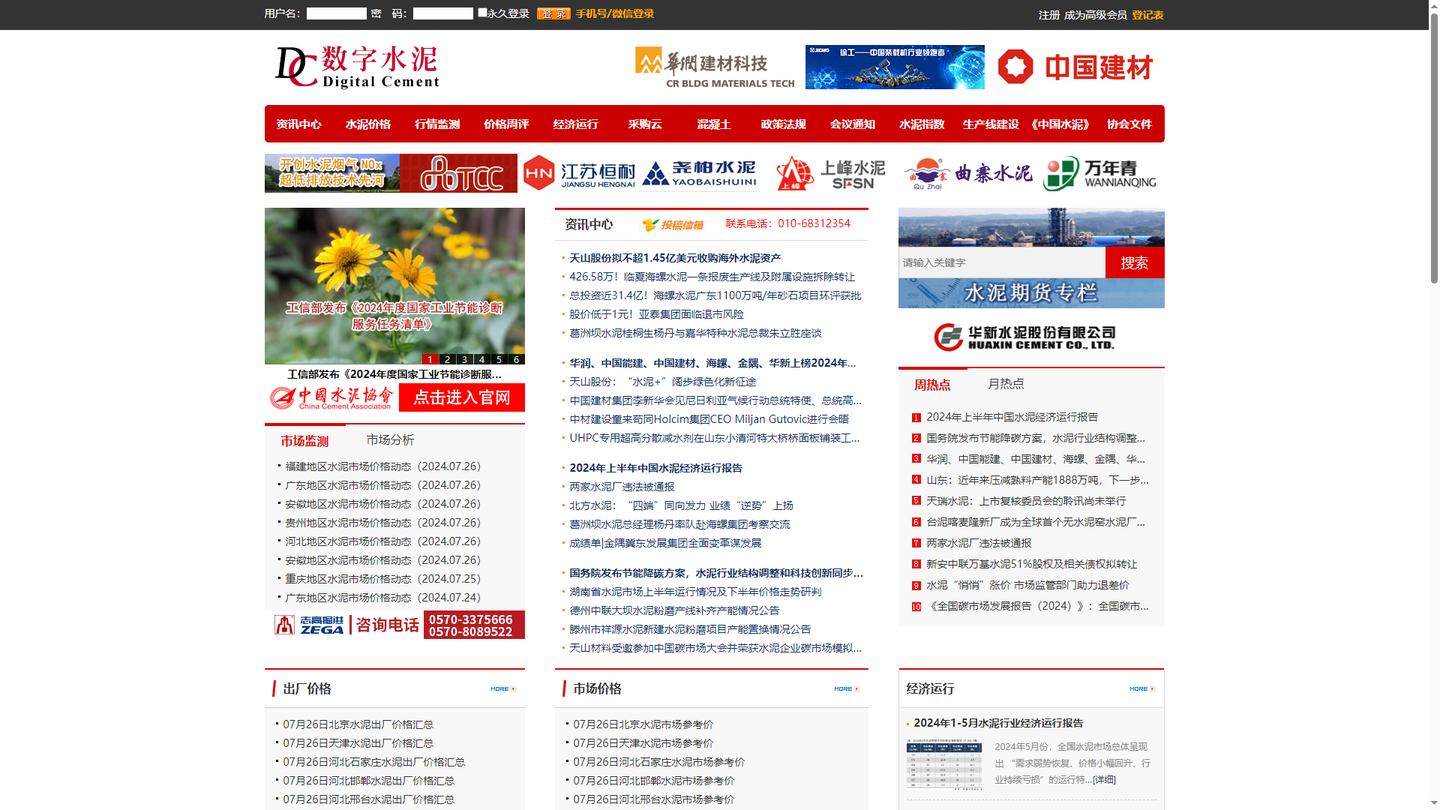
Task: Open 2024年上半年中国水泥经济运行报告 headline in center column
Action: [x=656, y=468]
